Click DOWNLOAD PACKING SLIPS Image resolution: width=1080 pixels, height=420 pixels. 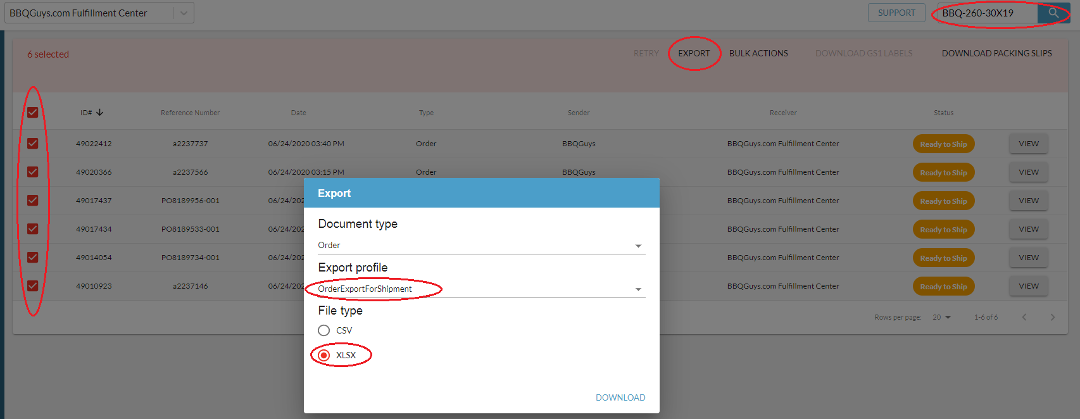tap(997, 54)
